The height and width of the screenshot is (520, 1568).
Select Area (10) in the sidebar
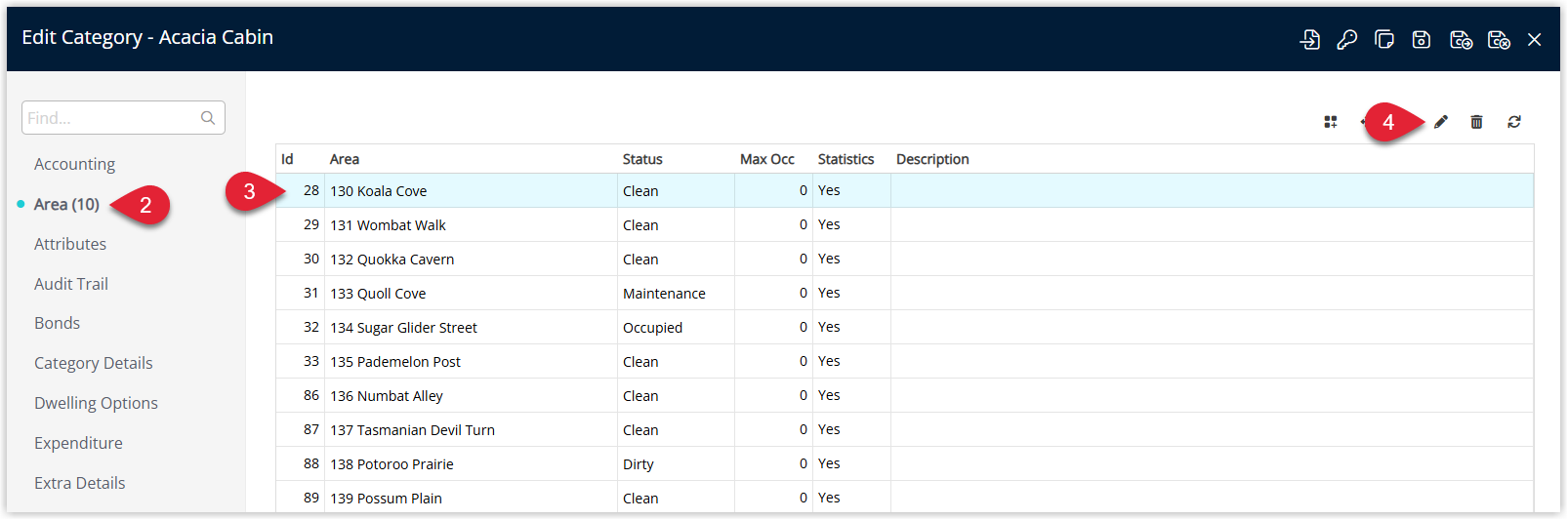[x=66, y=204]
